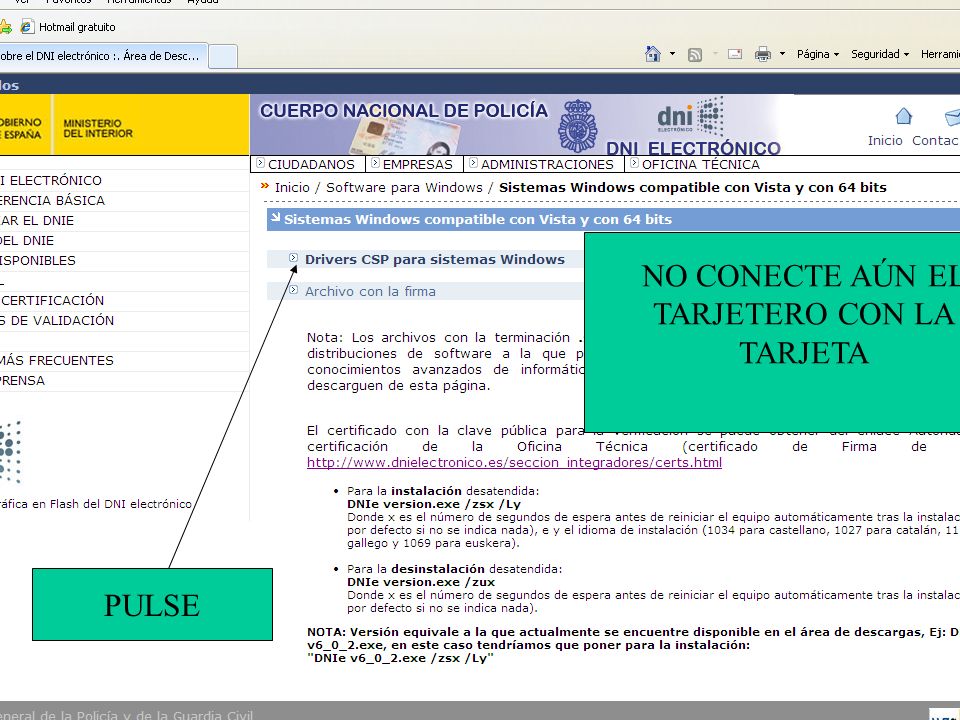Open the Página dropdown menu
Screen dimensions: 960x720
tap(818, 54)
